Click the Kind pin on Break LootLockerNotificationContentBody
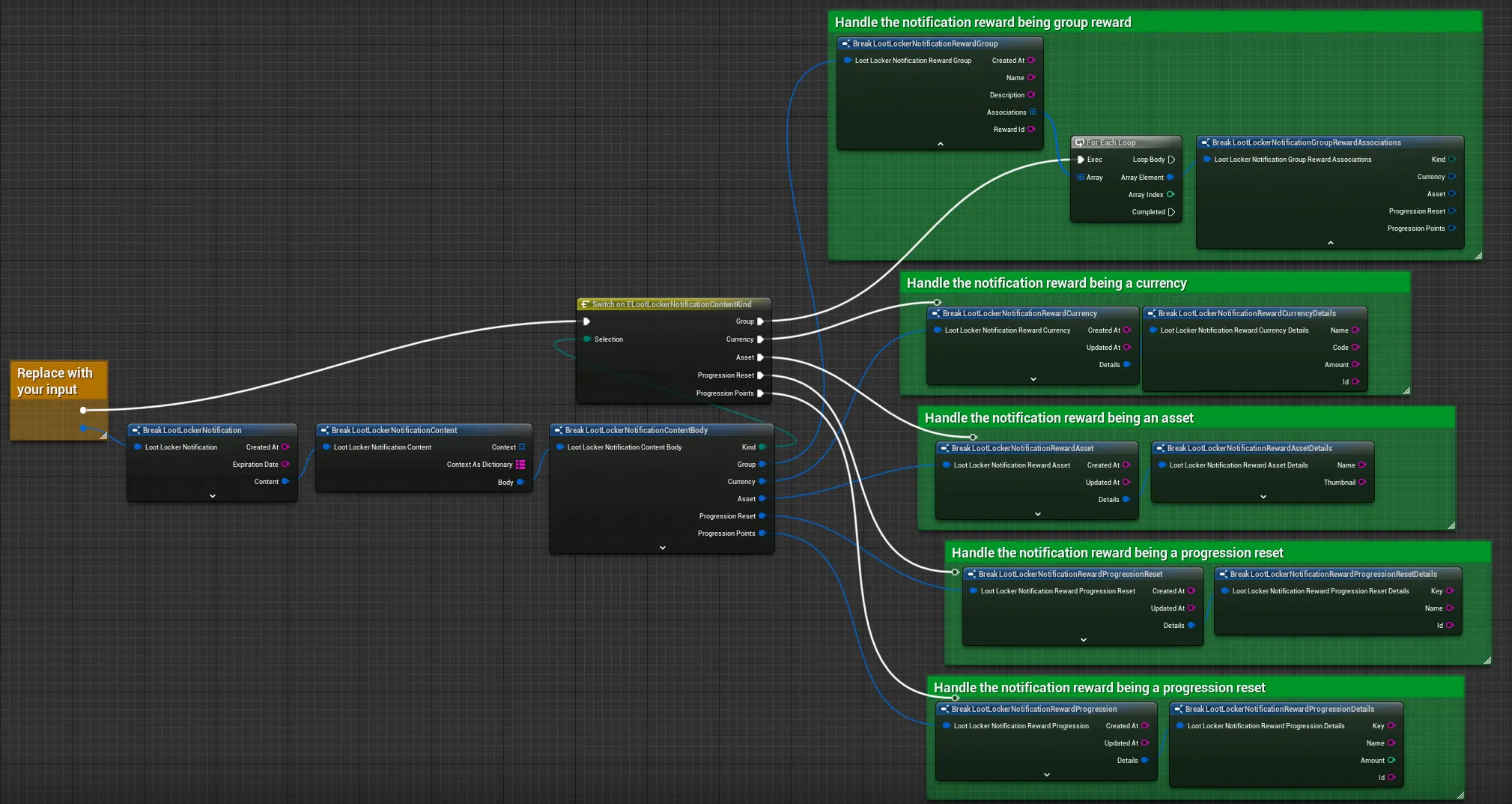The height and width of the screenshot is (804, 1512). pyautogui.click(x=762, y=447)
